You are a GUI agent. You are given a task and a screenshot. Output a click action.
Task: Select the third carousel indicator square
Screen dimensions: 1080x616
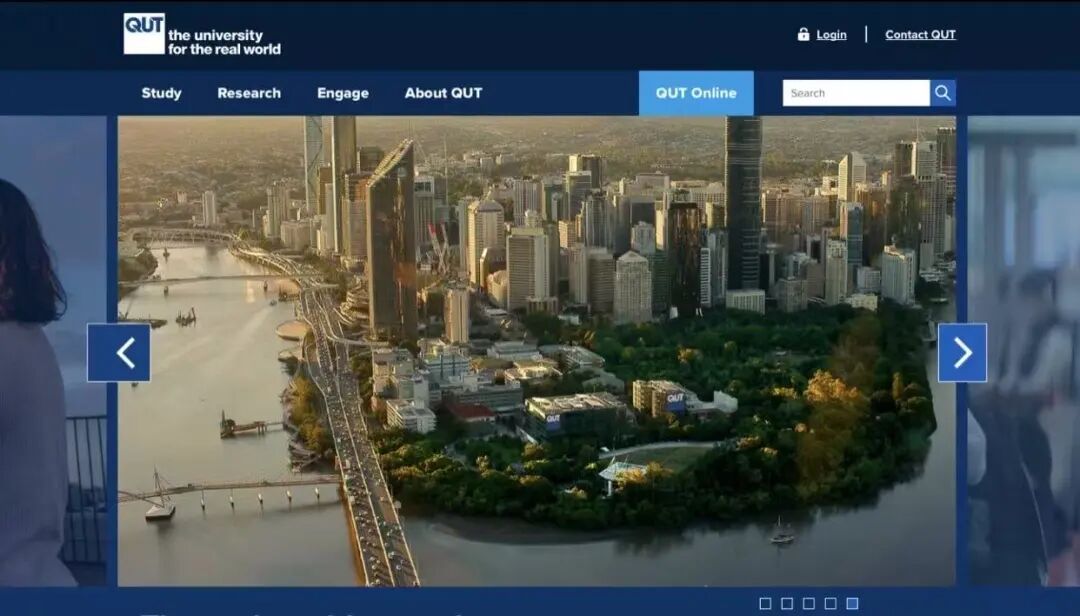808,603
